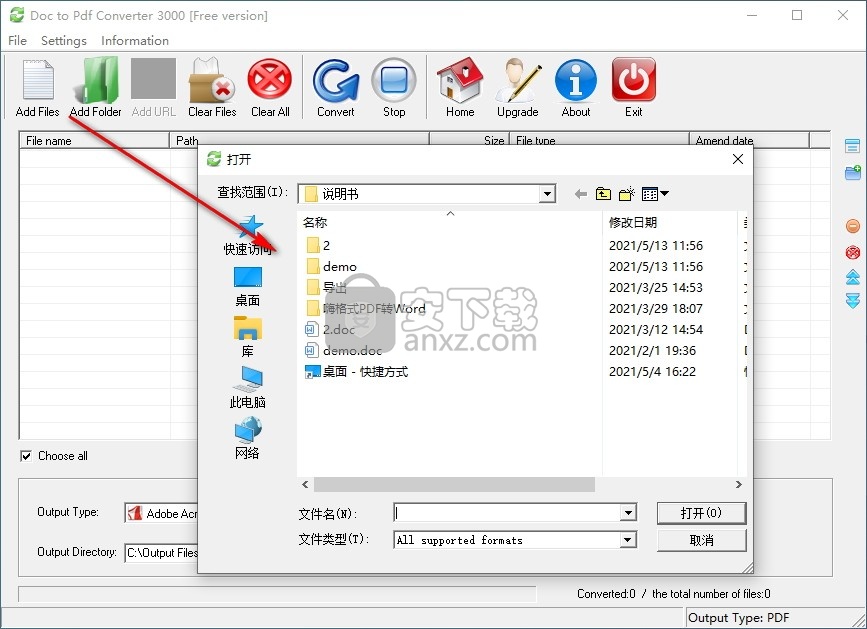Select 快速访问 in the places bar
Viewport: 867px width, 629px height.
click(247, 236)
